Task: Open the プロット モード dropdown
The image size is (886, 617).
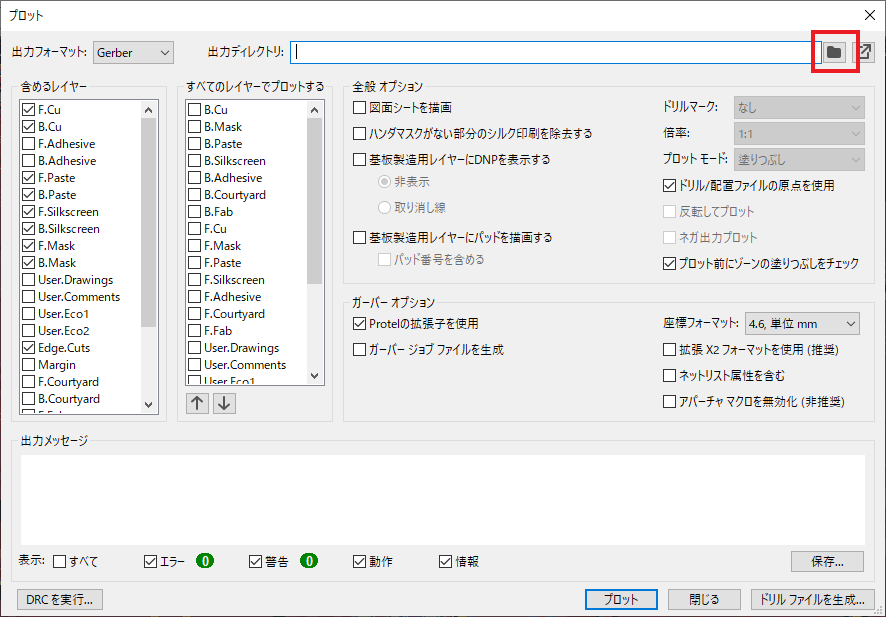Action: 799,160
